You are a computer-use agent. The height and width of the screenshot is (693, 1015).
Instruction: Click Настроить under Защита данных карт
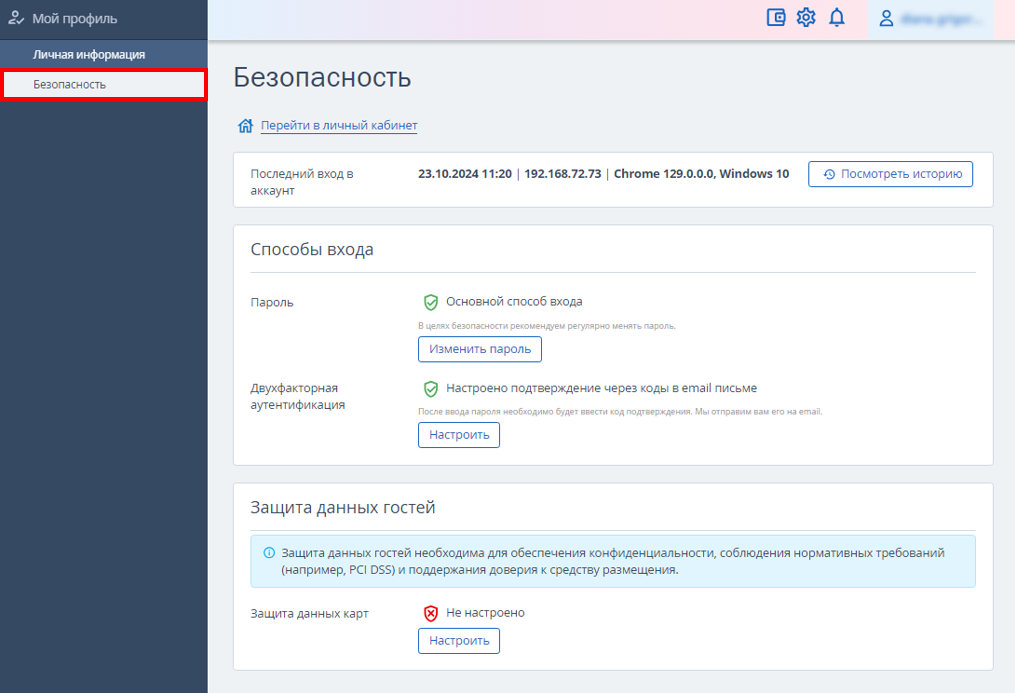459,641
